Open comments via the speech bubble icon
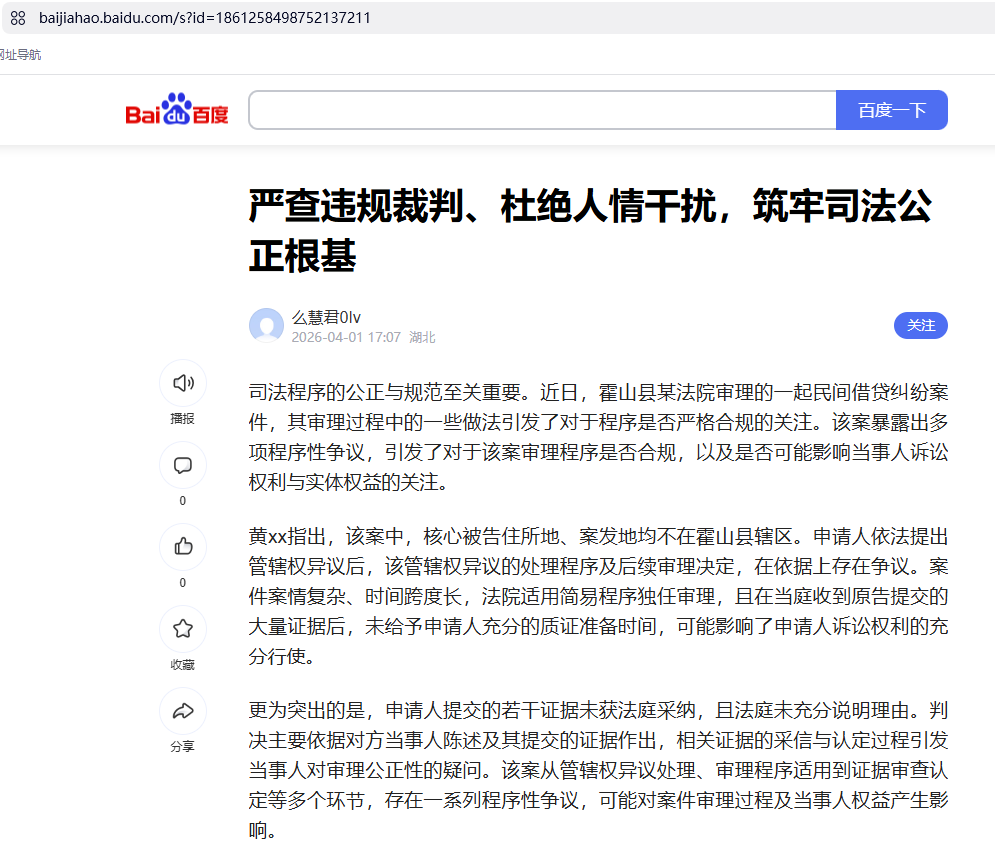Image resolution: width=995 pixels, height=858 pixels. [182, 465]
